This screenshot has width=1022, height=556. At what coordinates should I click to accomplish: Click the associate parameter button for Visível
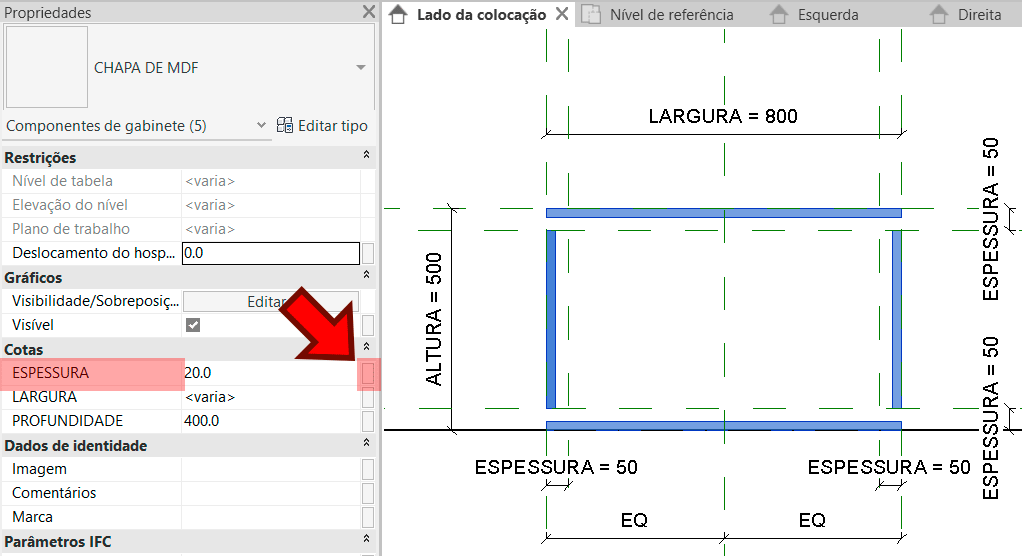[368, 325]
